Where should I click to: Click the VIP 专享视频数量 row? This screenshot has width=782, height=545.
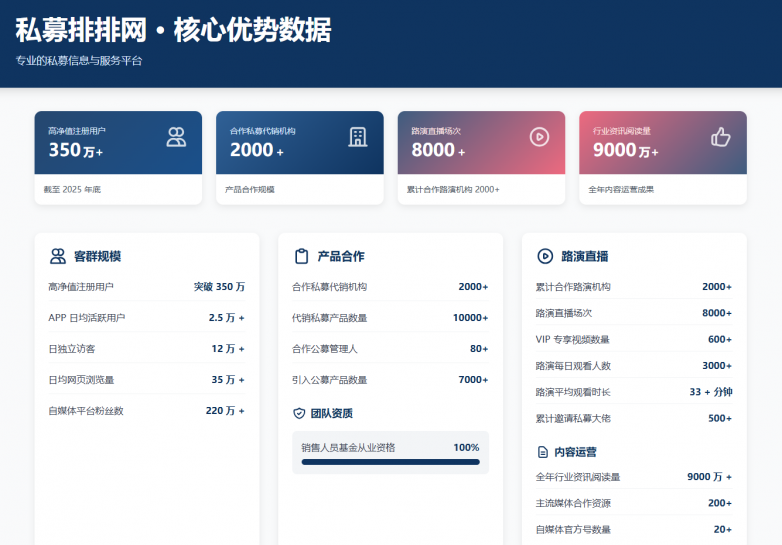point(633,339)
